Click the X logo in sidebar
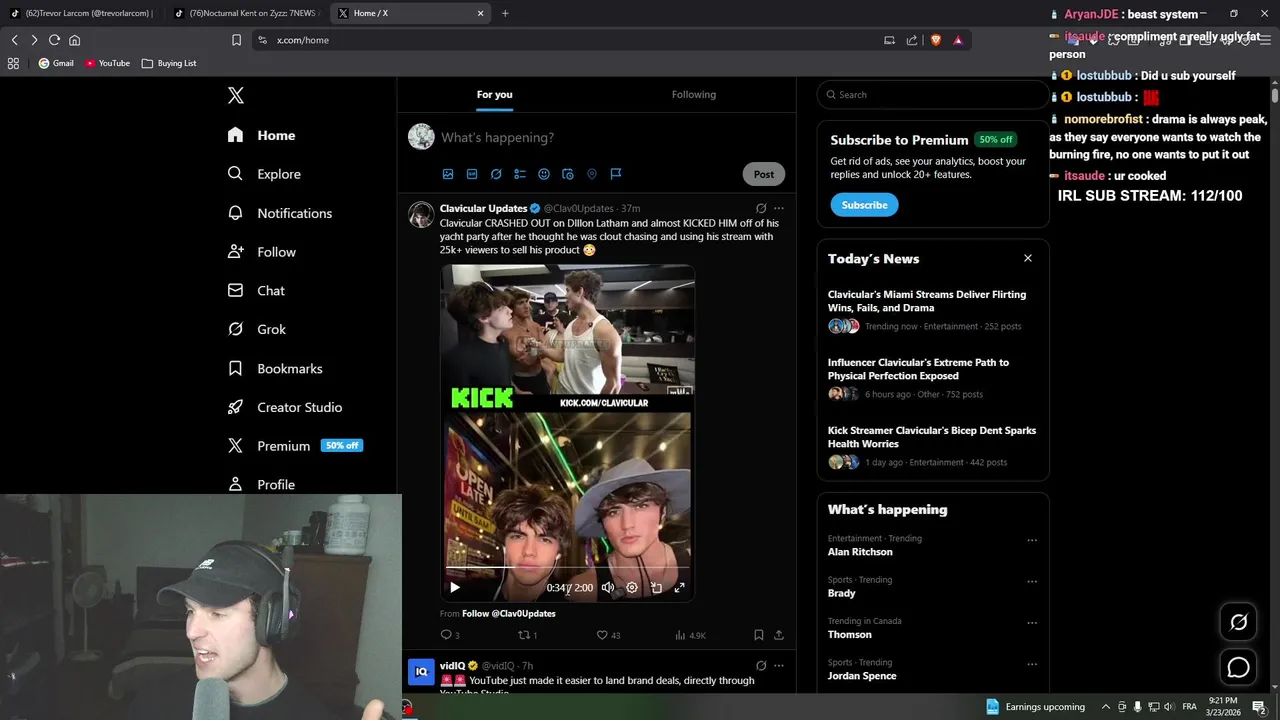This screenshot has height=720, width=1280. (x=235, y=95)
